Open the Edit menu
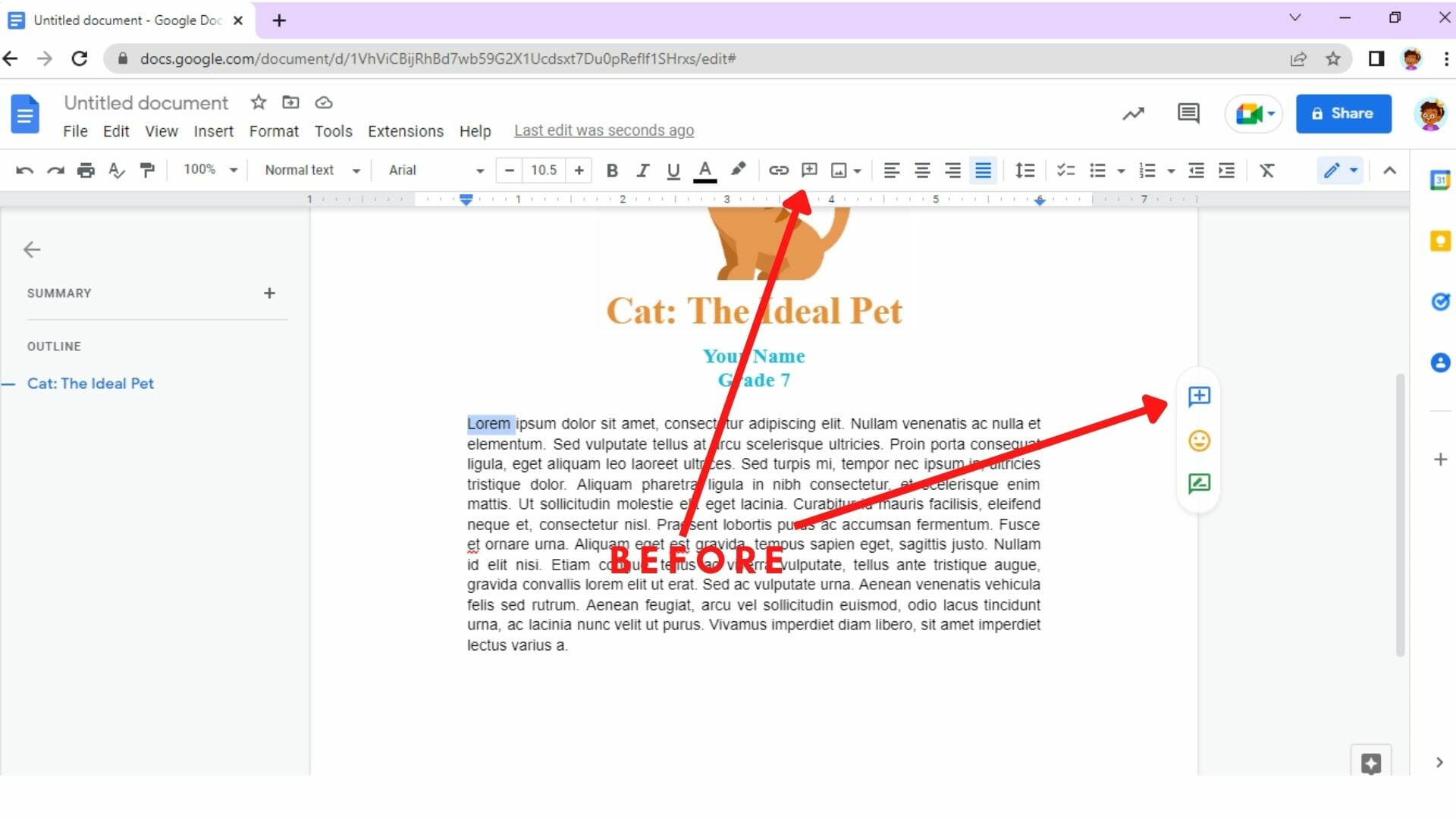The image size is (1456, 819). [116, 131]
